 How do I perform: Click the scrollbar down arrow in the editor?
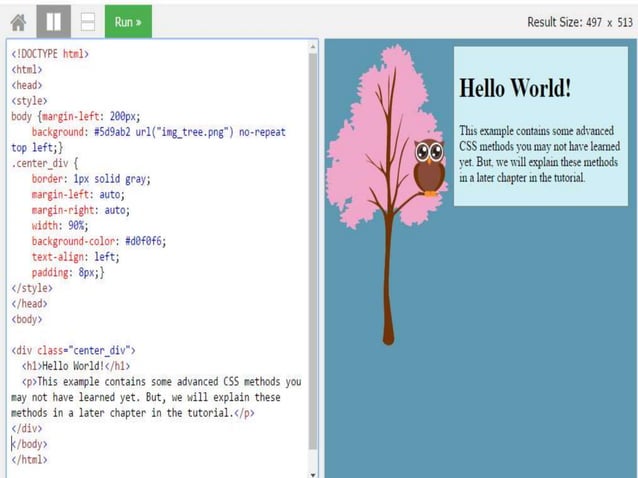point(313,473)
